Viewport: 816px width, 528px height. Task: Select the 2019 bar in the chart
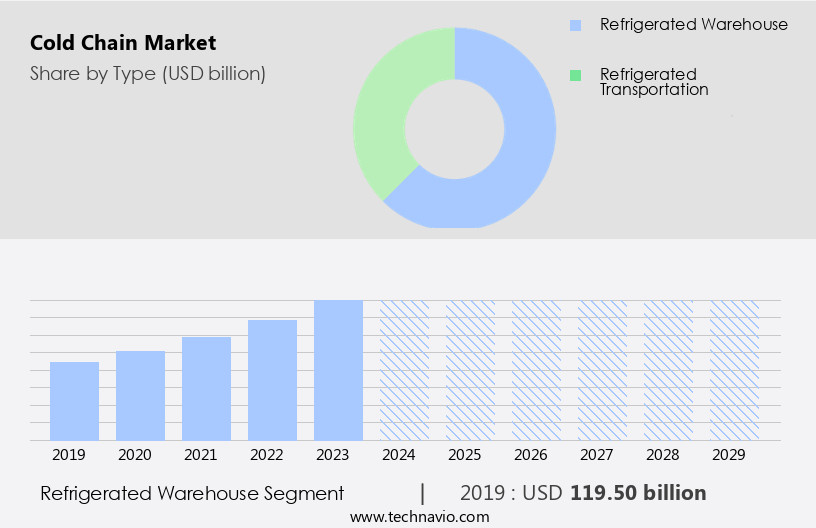tap(74, 401)
